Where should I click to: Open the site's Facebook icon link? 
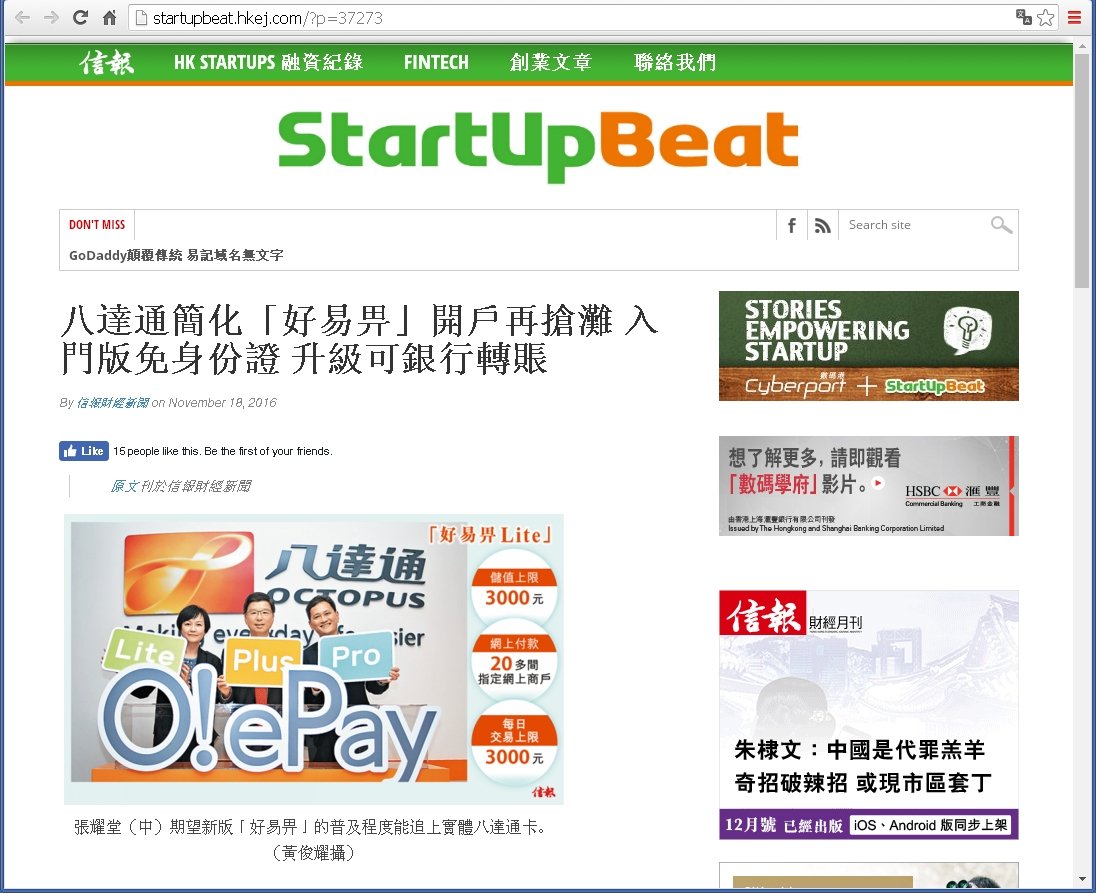coord(791,226)
